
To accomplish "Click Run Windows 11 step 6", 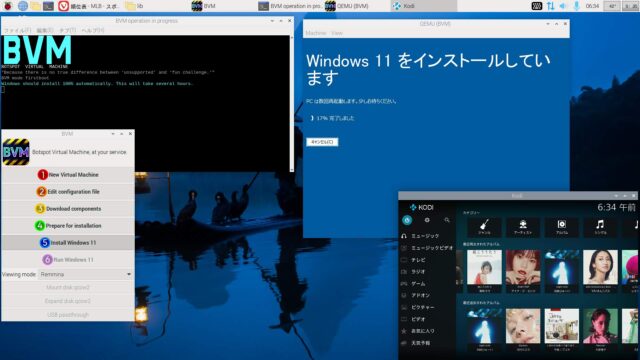I will 68,260.
